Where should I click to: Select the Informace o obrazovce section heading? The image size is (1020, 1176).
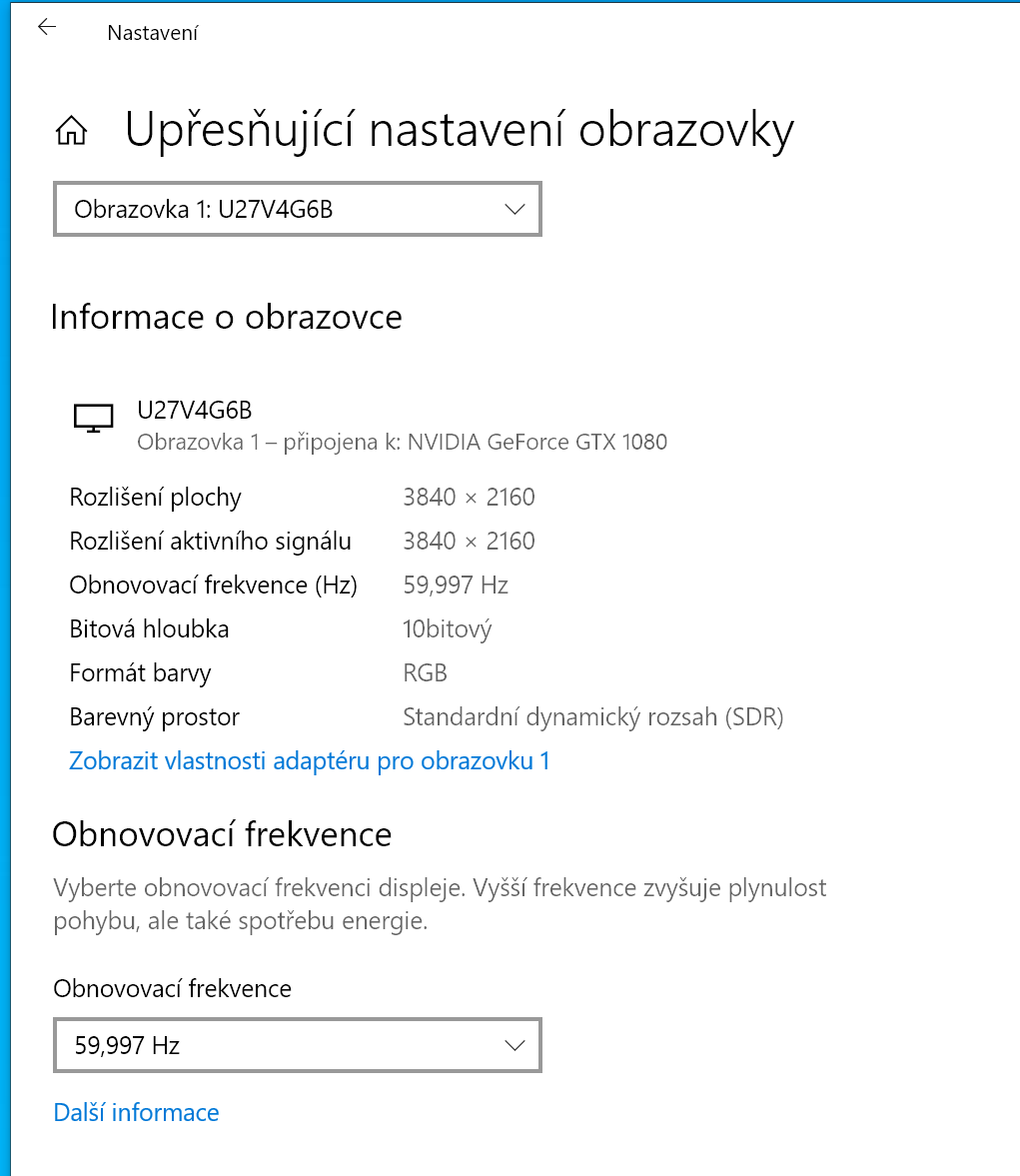point(226,318)
